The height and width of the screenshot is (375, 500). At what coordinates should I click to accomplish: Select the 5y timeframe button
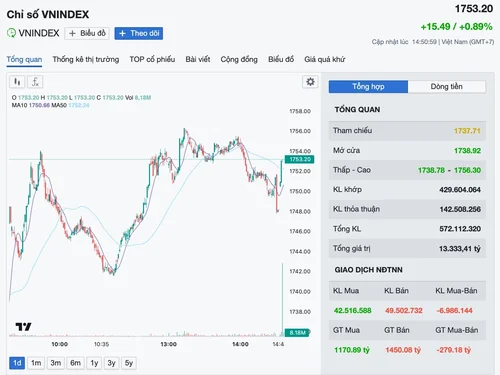[129, 363]
